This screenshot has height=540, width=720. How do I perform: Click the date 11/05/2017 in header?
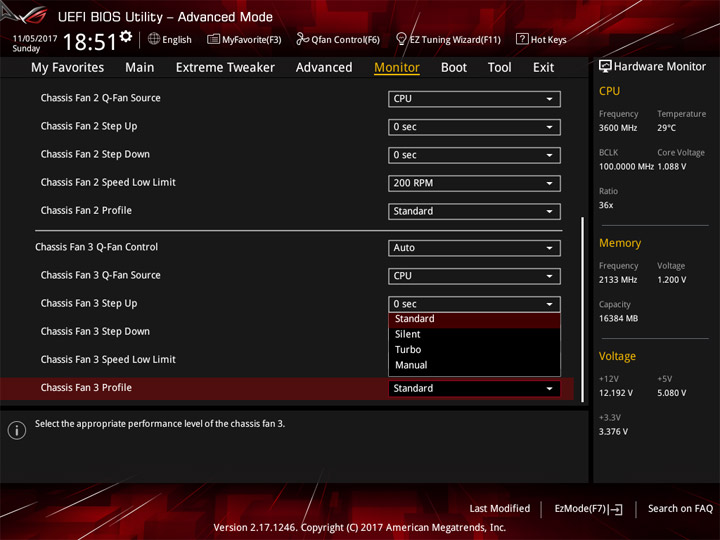(x=35, y=39)
